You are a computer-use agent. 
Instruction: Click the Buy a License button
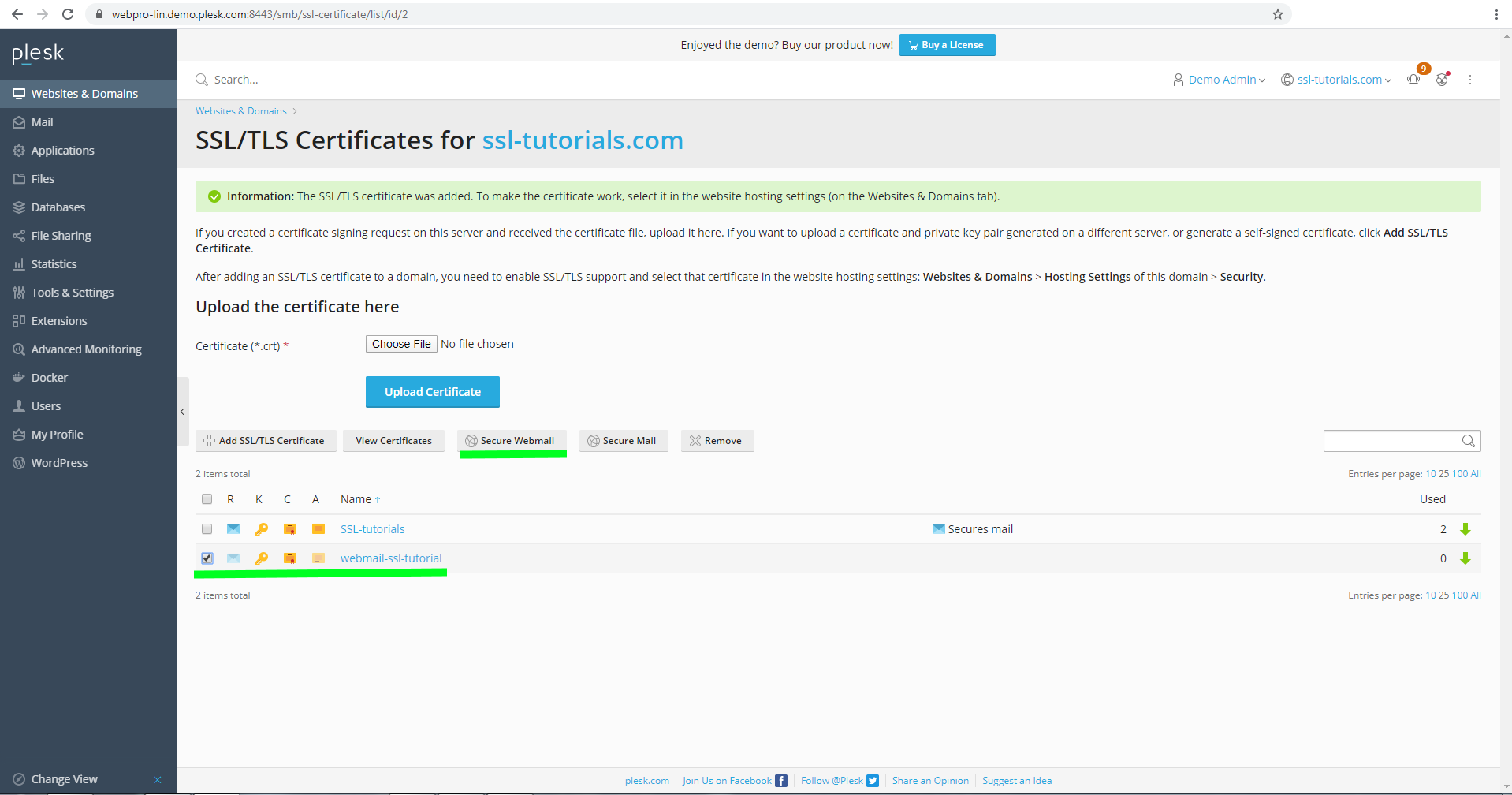[x=947, y=45]
